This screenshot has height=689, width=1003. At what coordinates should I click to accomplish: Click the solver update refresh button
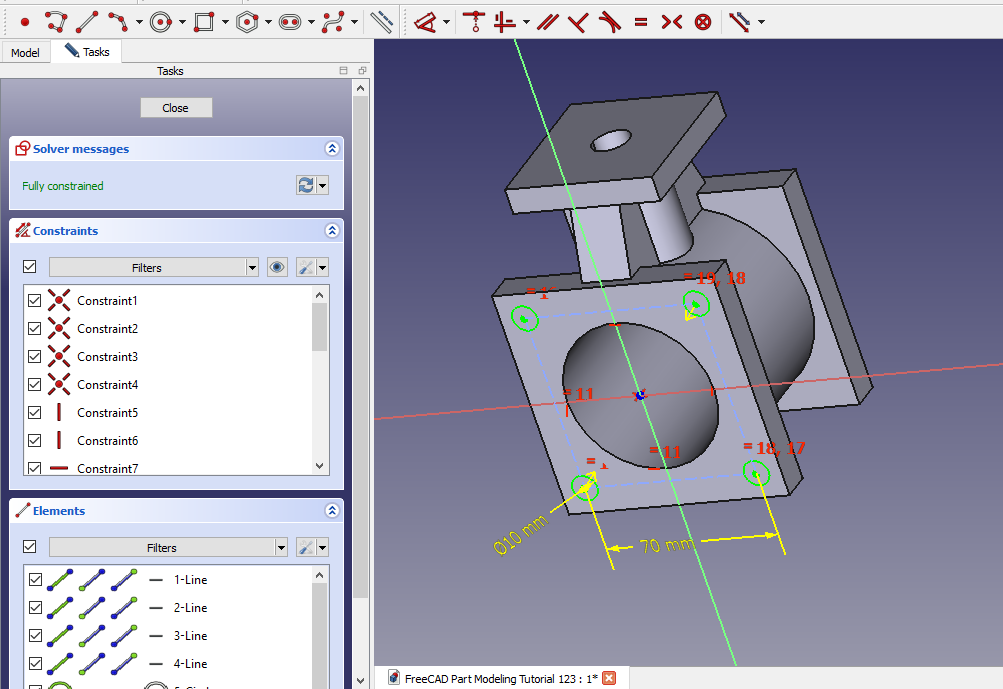(305, 186)
